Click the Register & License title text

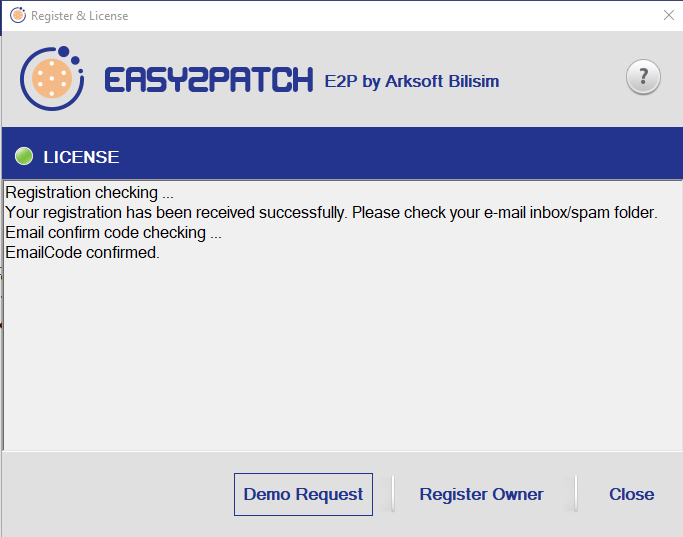pos(80,16)
